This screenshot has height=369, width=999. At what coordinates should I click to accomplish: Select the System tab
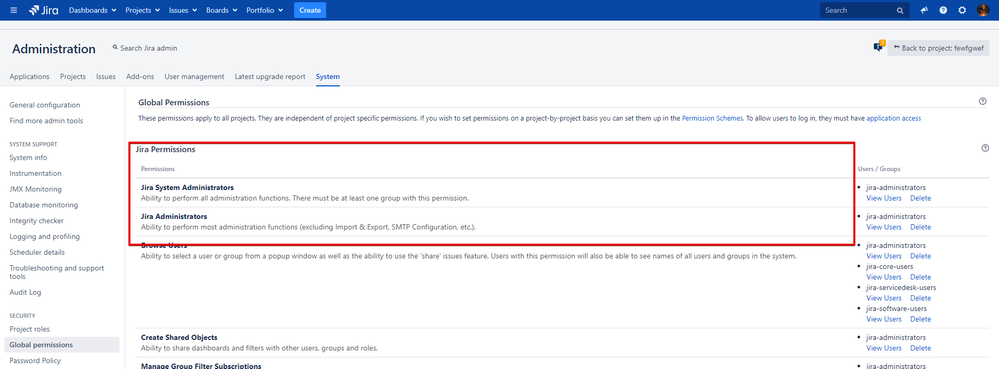(327, 76)
